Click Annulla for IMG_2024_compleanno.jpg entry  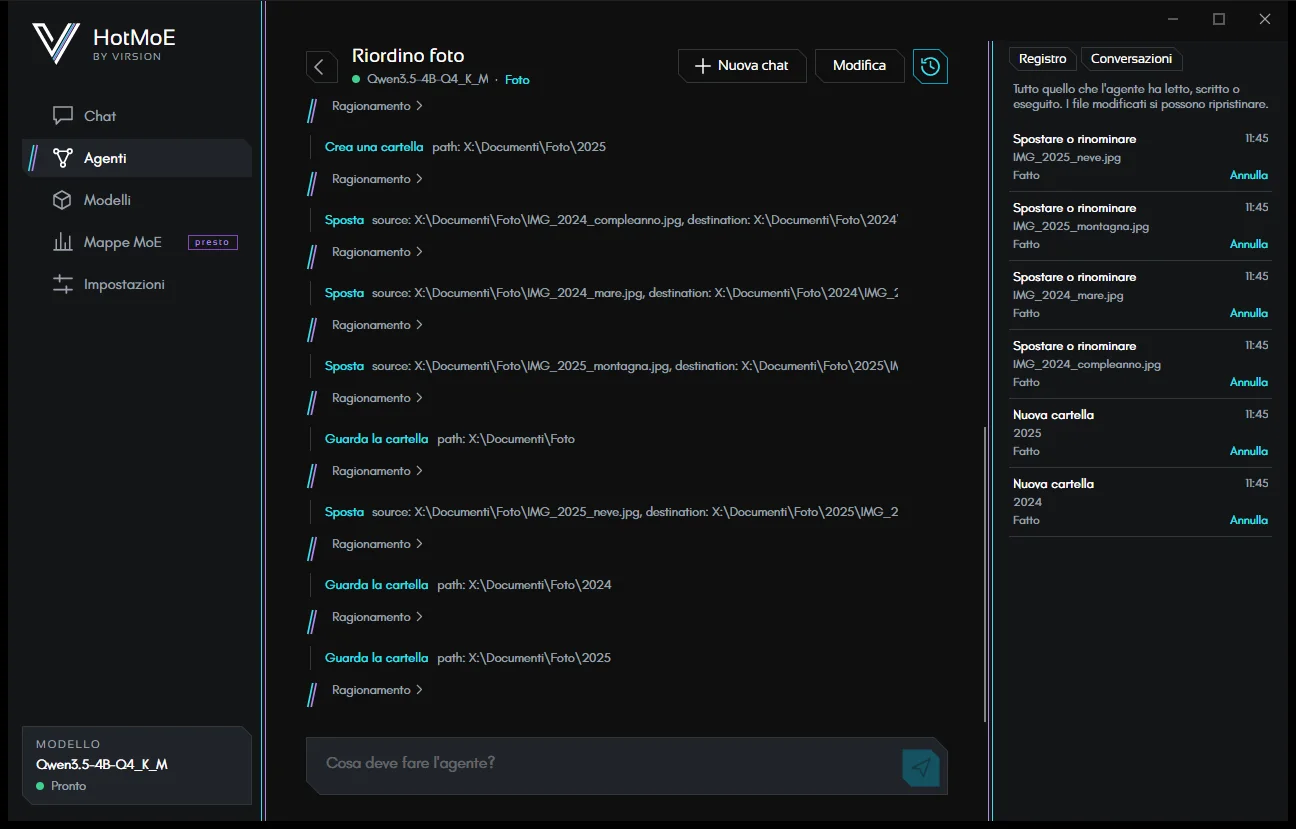coord(1248,382)
